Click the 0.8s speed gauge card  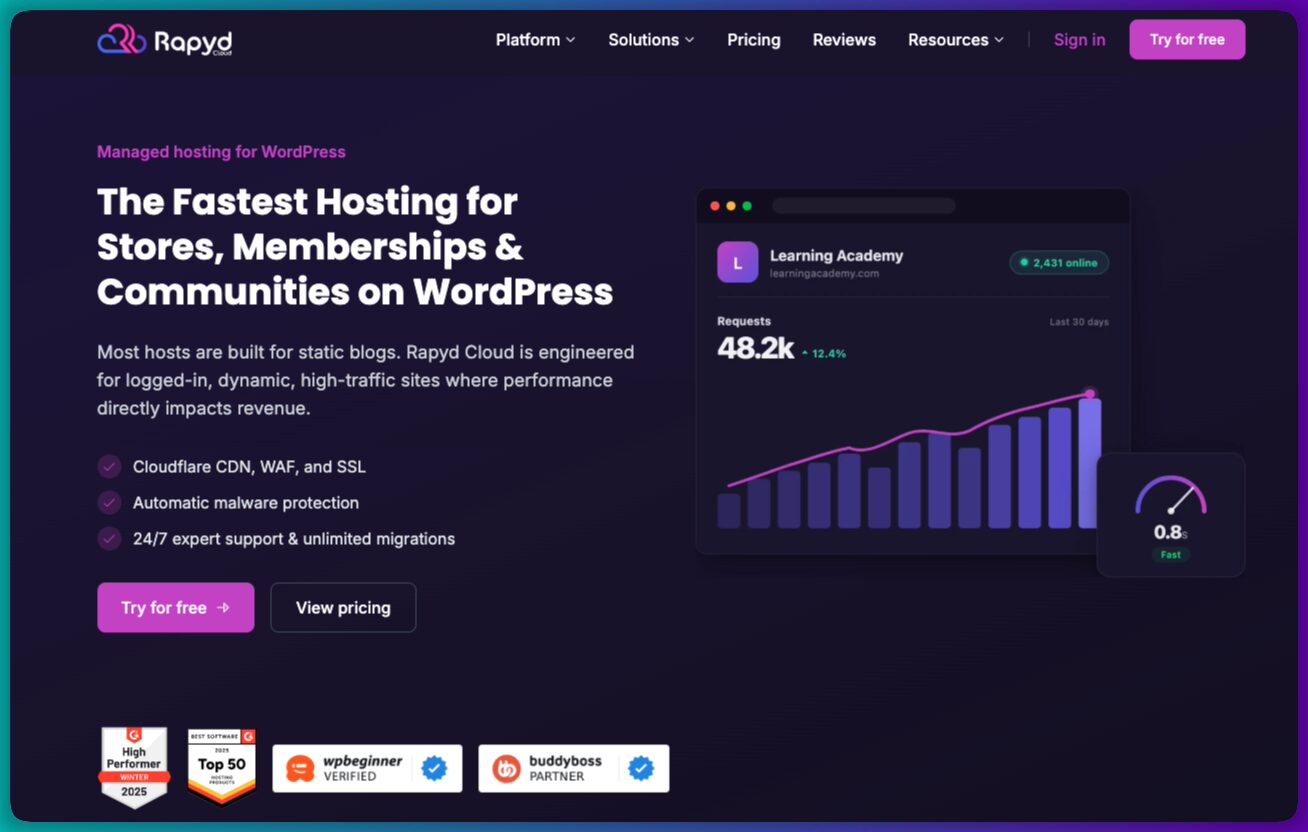[x=1171, y=515]
